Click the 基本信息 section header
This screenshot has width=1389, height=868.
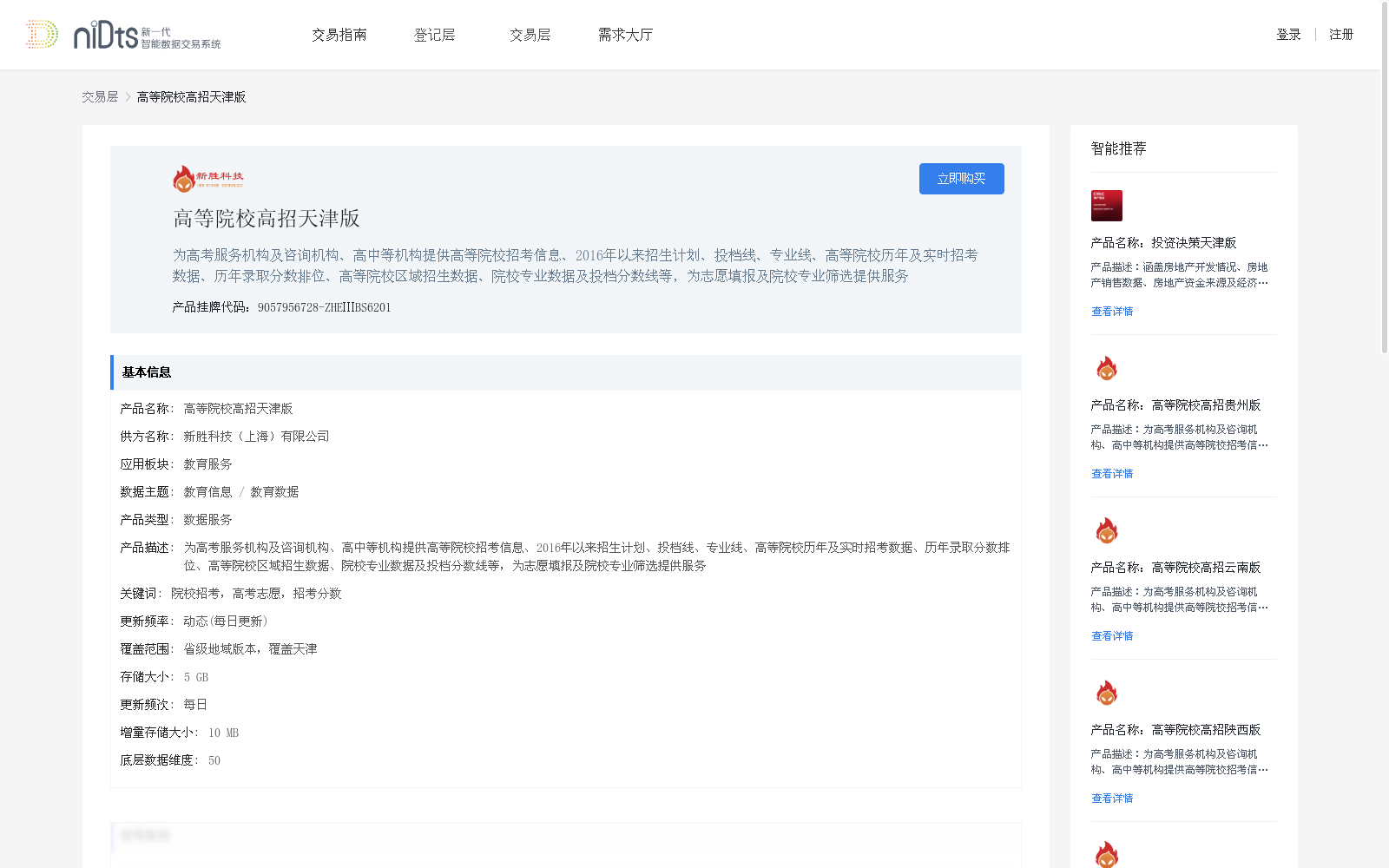click(x=566, y=372)
